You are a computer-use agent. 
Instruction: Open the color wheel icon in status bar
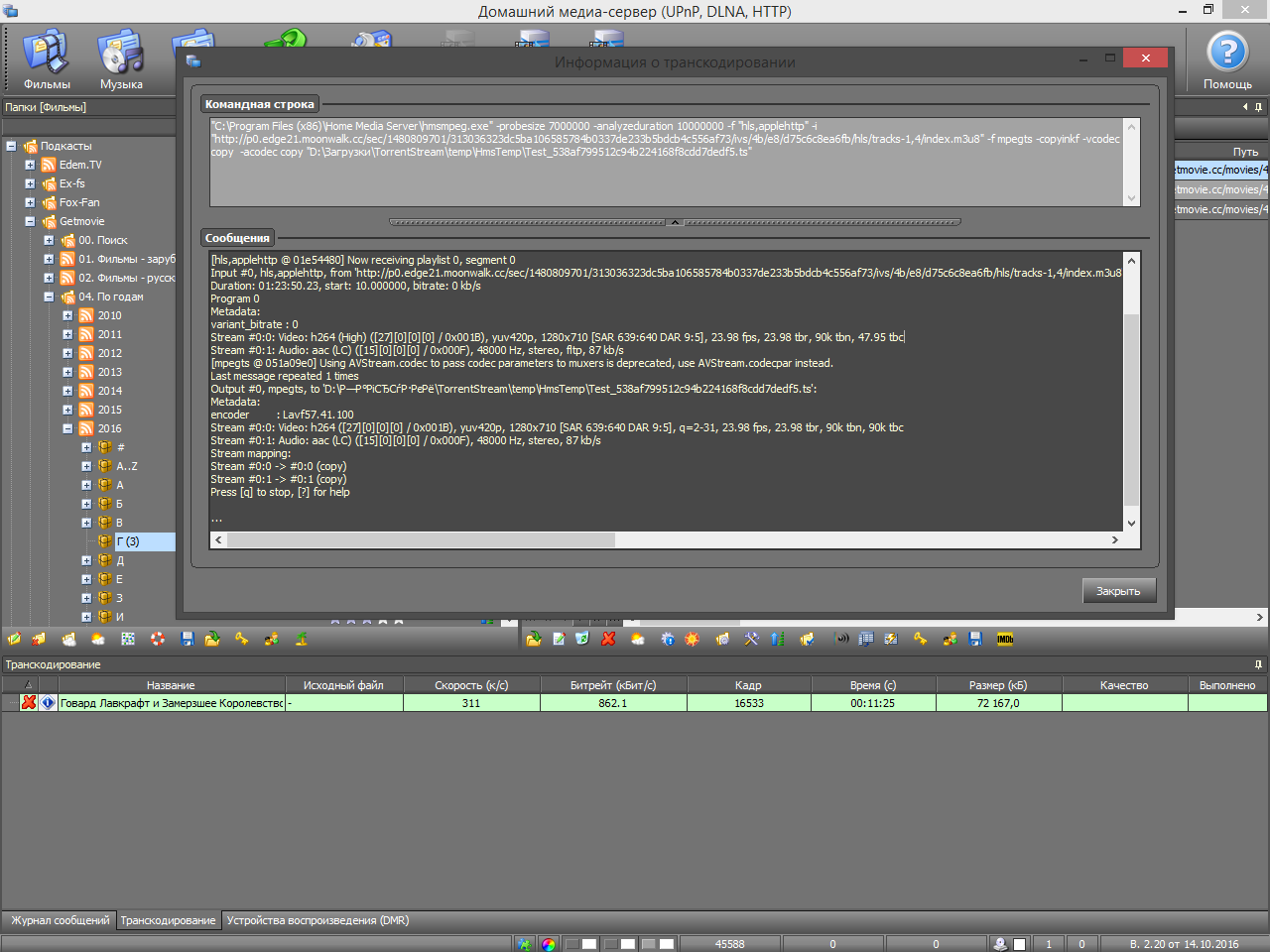(x=549, y=944)
